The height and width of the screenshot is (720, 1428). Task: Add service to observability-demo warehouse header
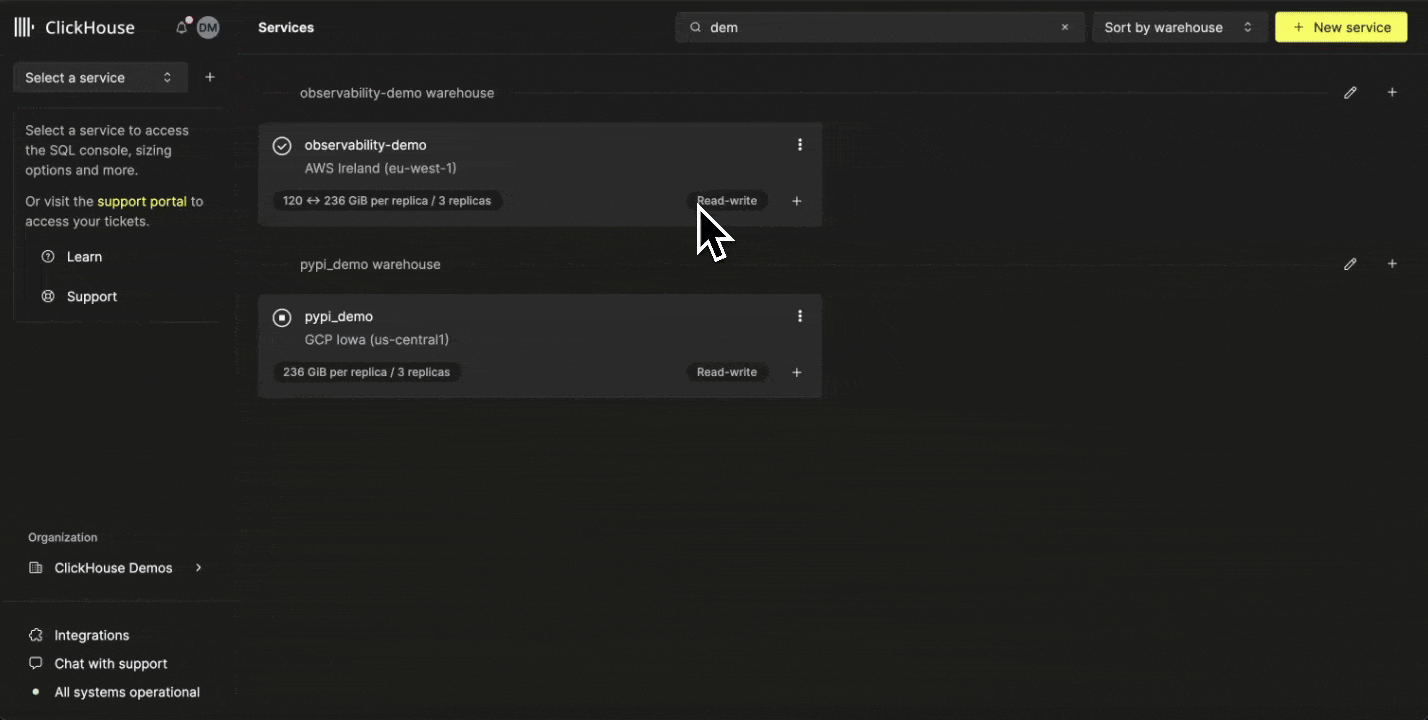1392,93
